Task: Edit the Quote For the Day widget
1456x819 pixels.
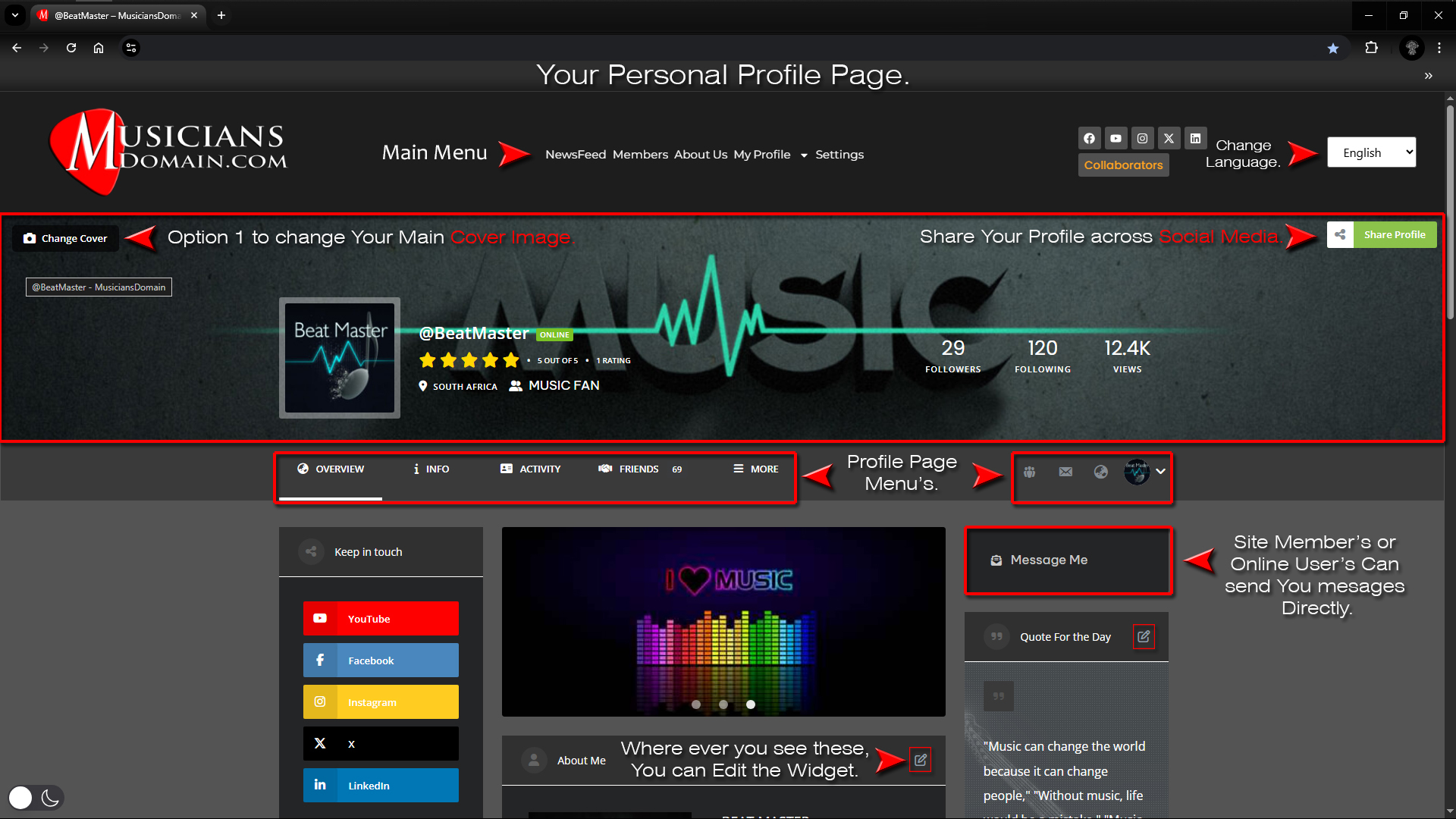Action: [x=1144, y=636]
